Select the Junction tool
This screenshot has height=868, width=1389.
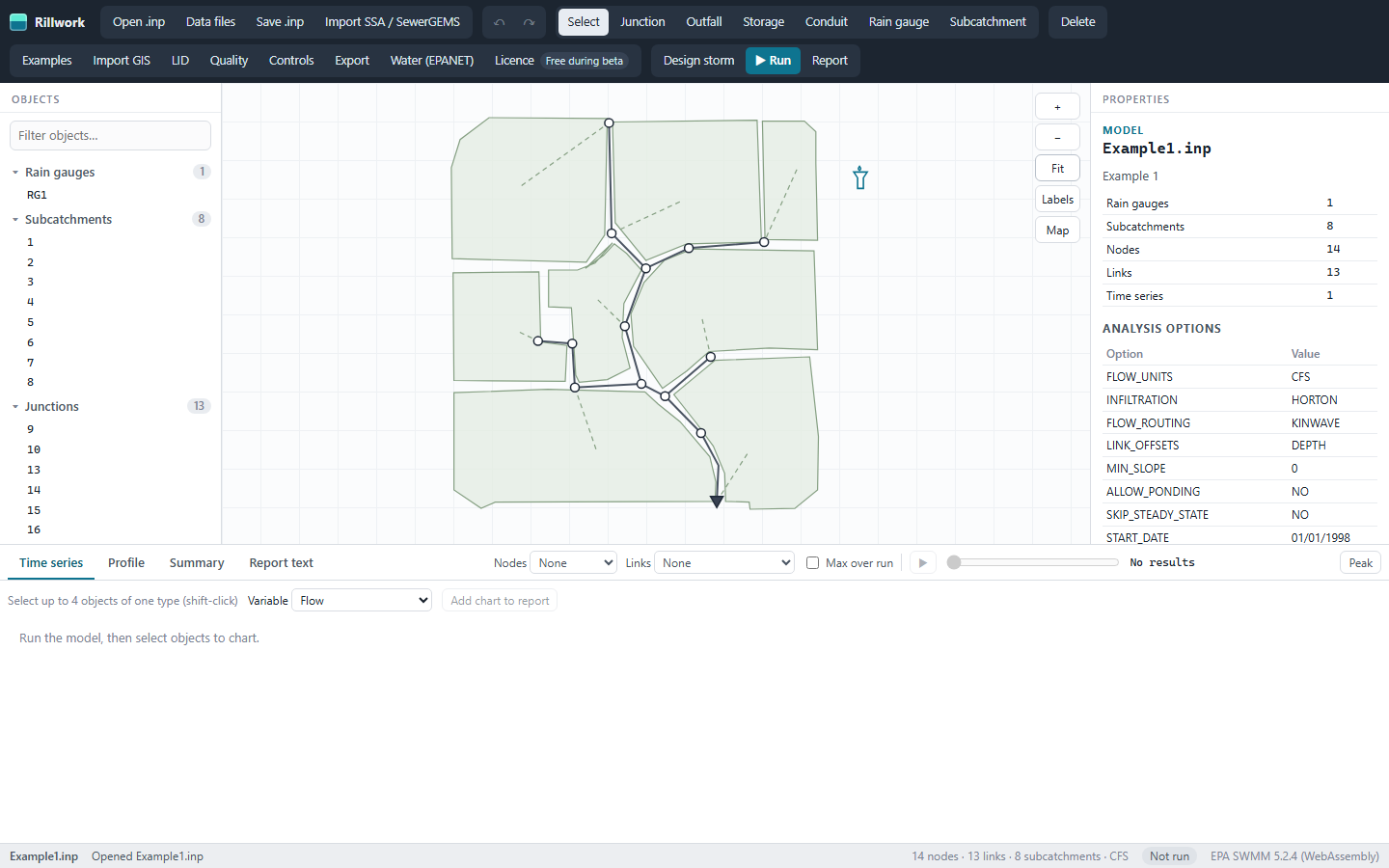(642, 22)
